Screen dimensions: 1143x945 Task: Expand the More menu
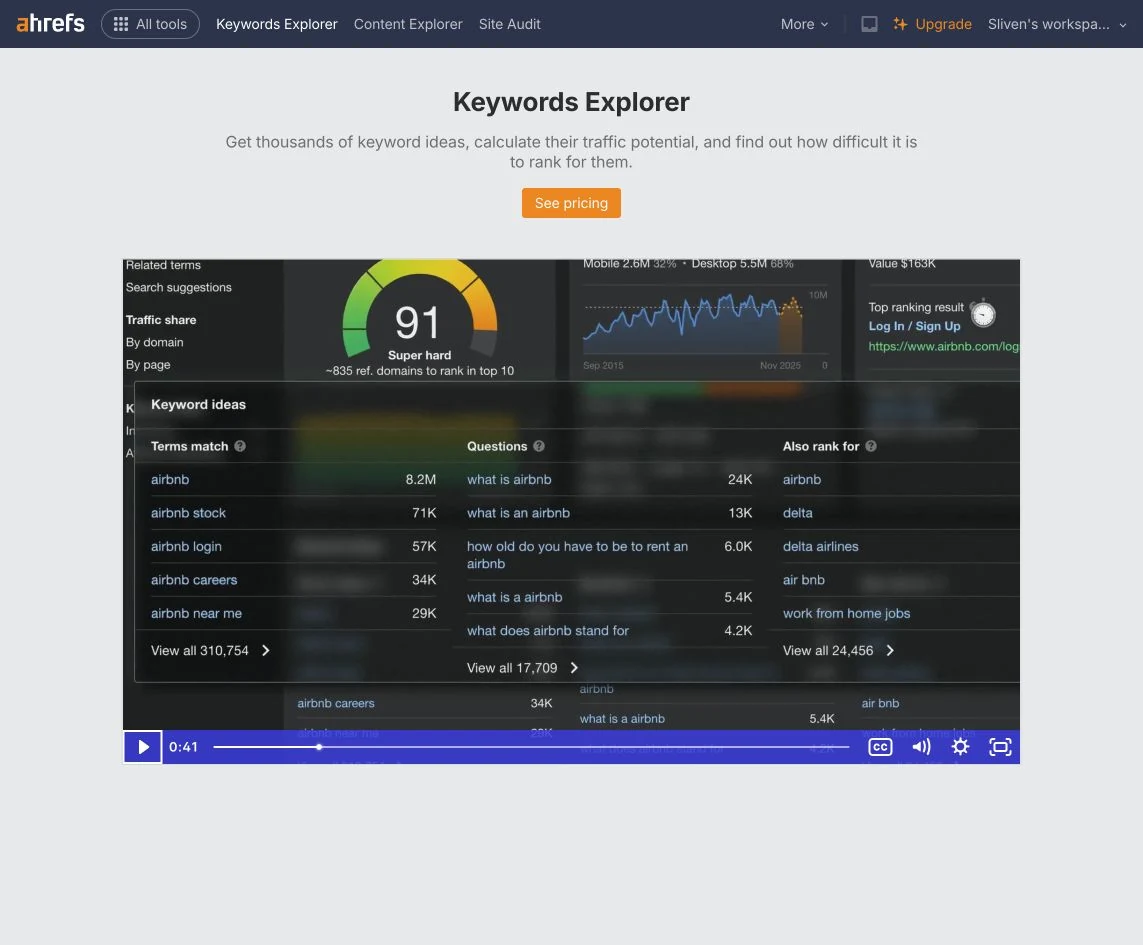coord(804,24)
